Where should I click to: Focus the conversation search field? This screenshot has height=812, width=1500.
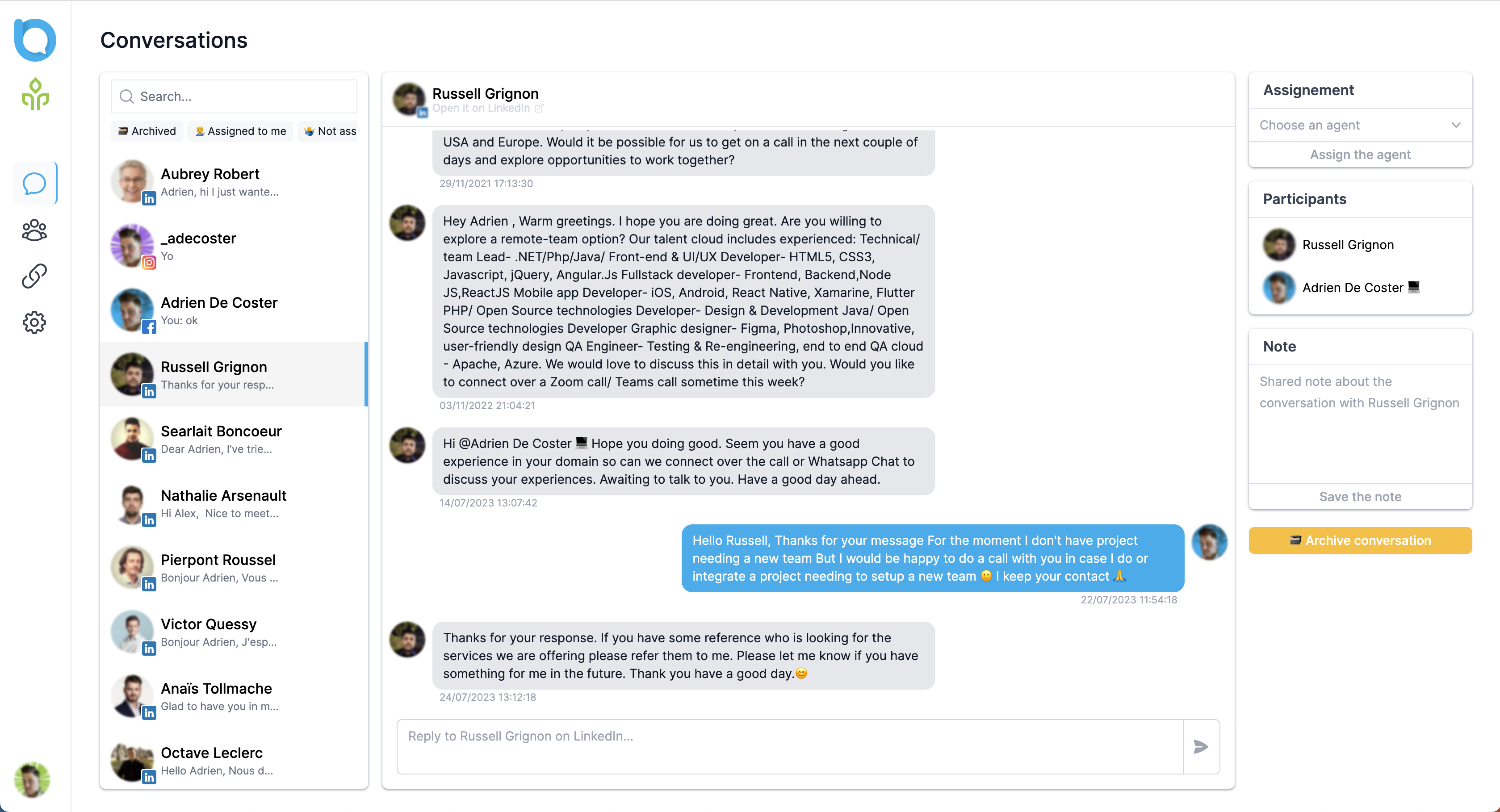coord(234,96)
